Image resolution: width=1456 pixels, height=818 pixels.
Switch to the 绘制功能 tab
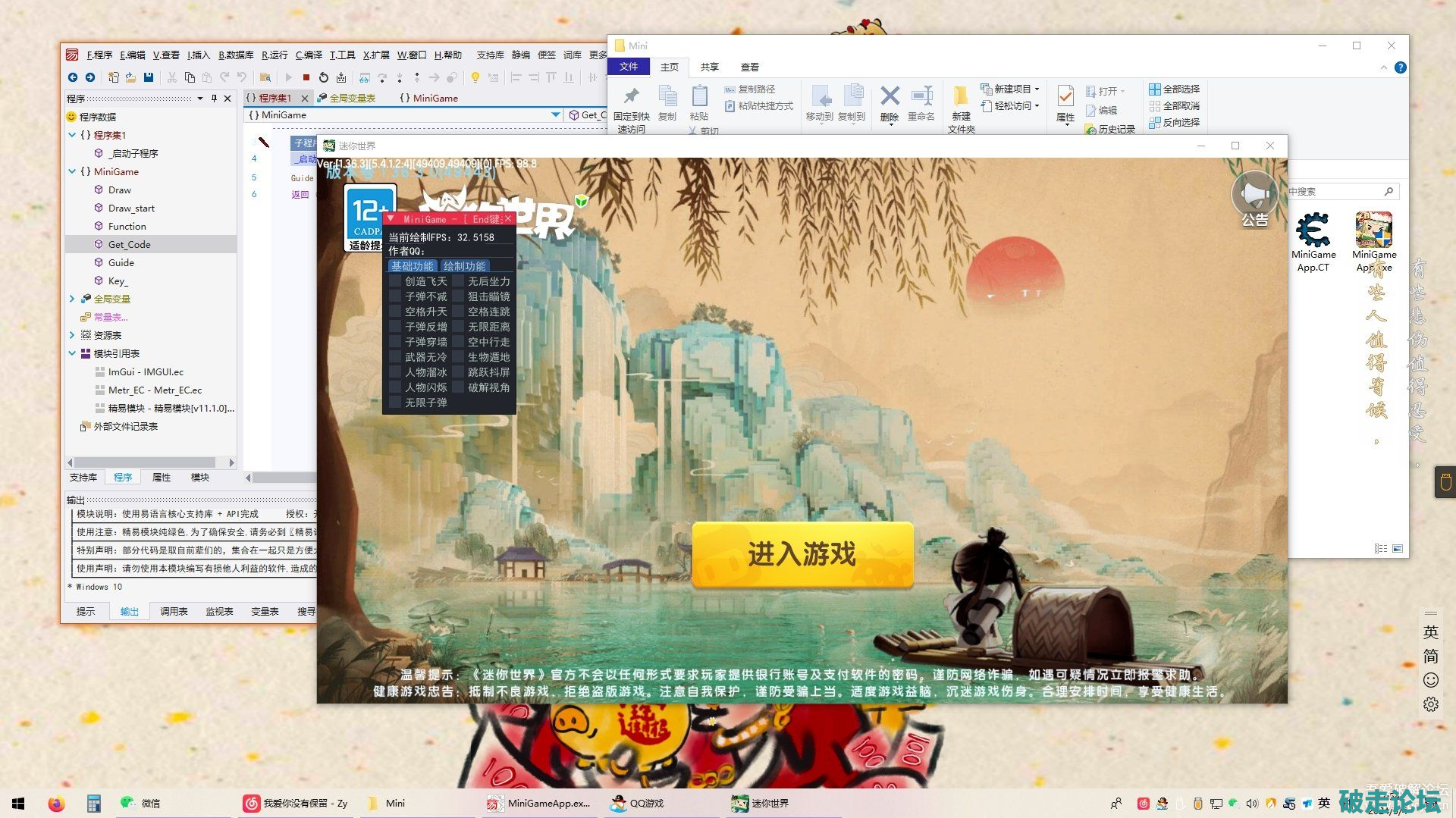pyautogui.click(x=464, y=266)
